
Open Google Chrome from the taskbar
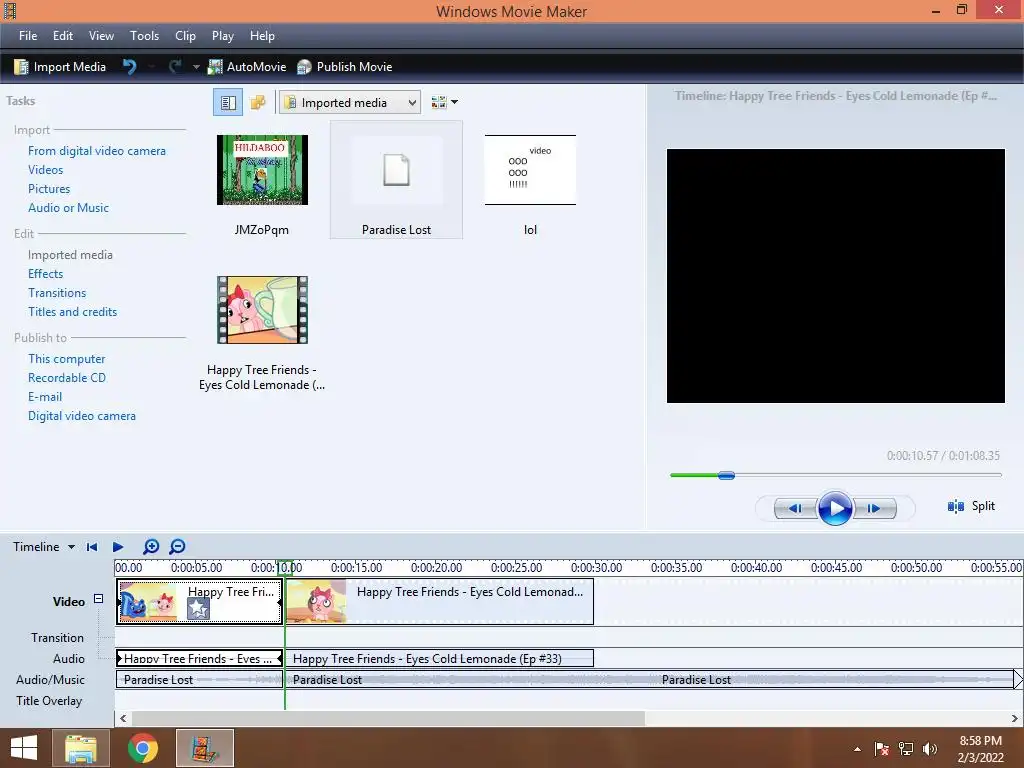(x=143, y=748)
